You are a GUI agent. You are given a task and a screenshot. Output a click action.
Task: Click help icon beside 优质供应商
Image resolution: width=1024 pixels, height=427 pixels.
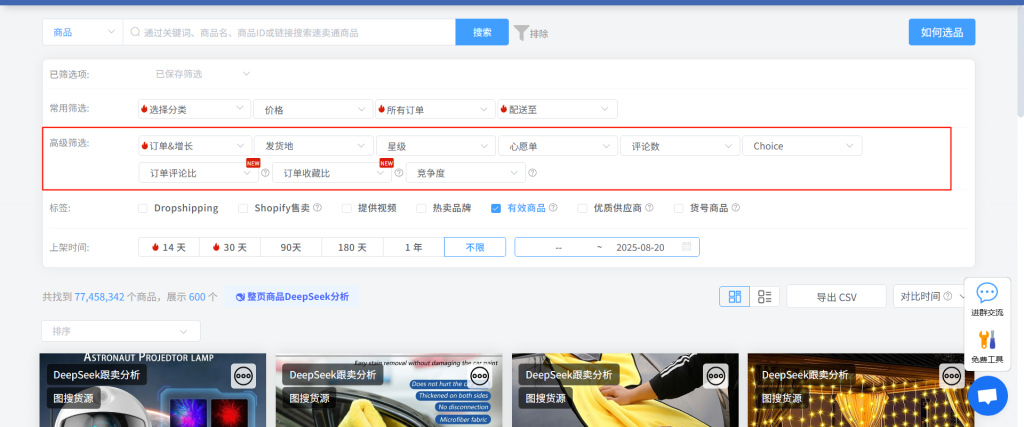point(649,208)
